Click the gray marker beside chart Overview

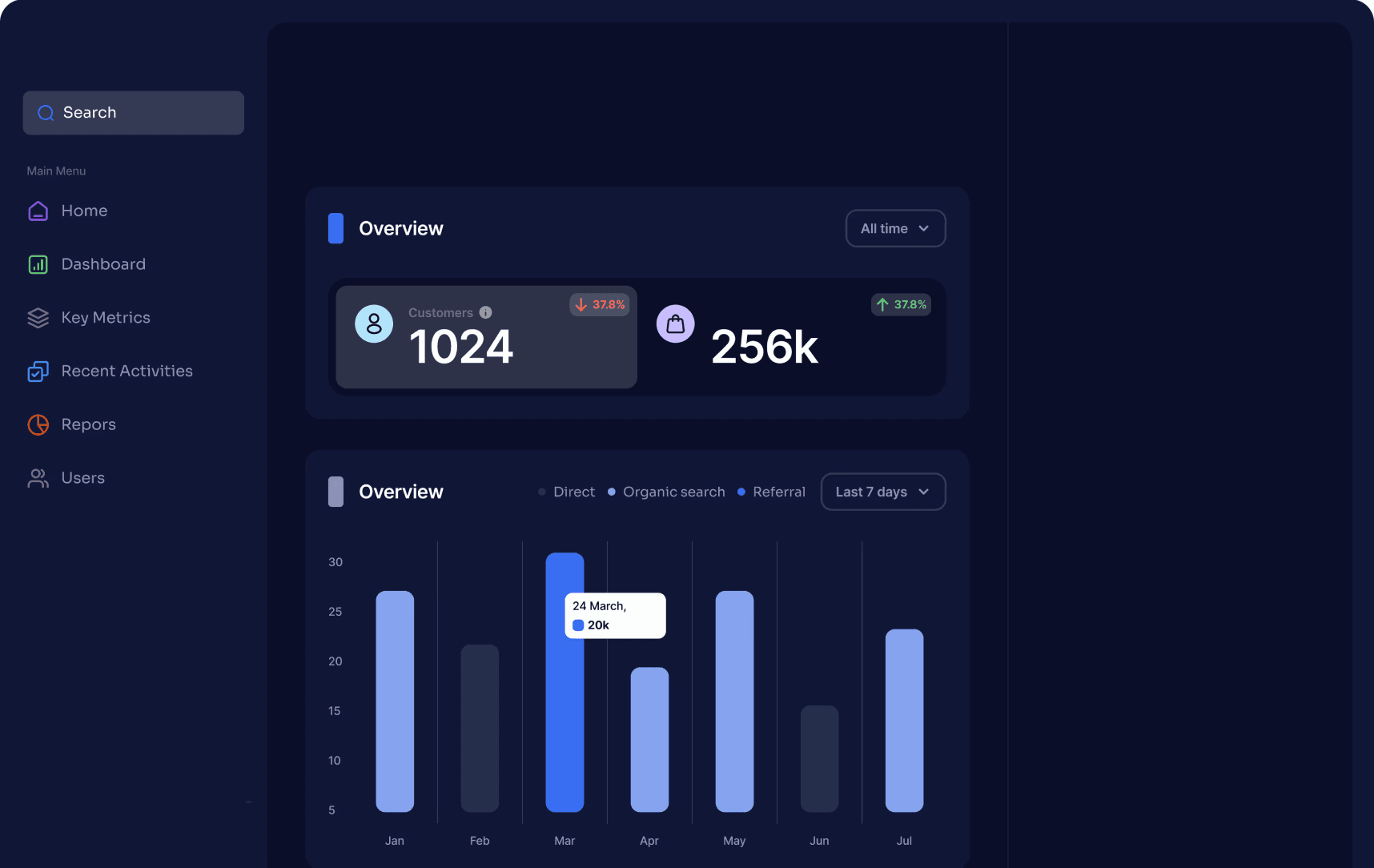coord(335,492)
